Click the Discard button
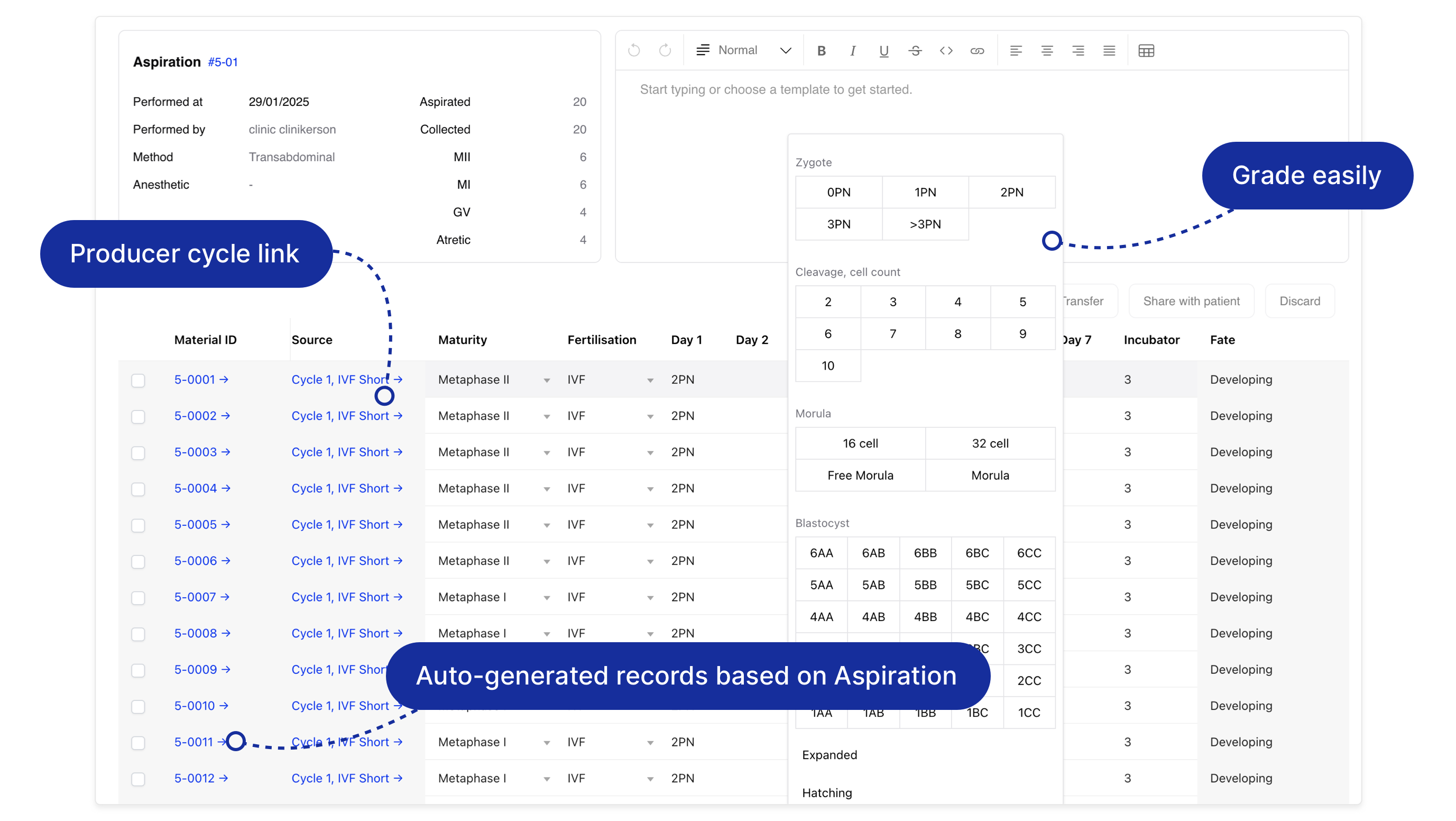The width and height of the screenshot is (1456, 821). (x=1299, y=301)
